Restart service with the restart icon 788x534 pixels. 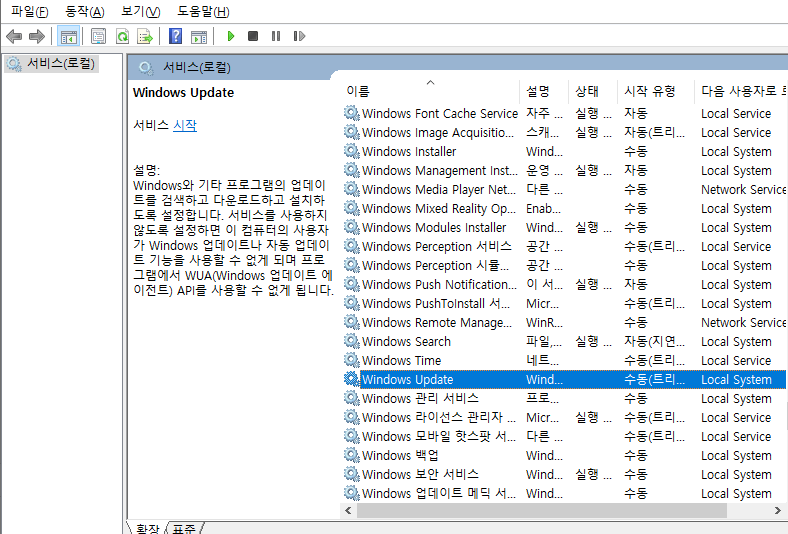tap(299, 36)
